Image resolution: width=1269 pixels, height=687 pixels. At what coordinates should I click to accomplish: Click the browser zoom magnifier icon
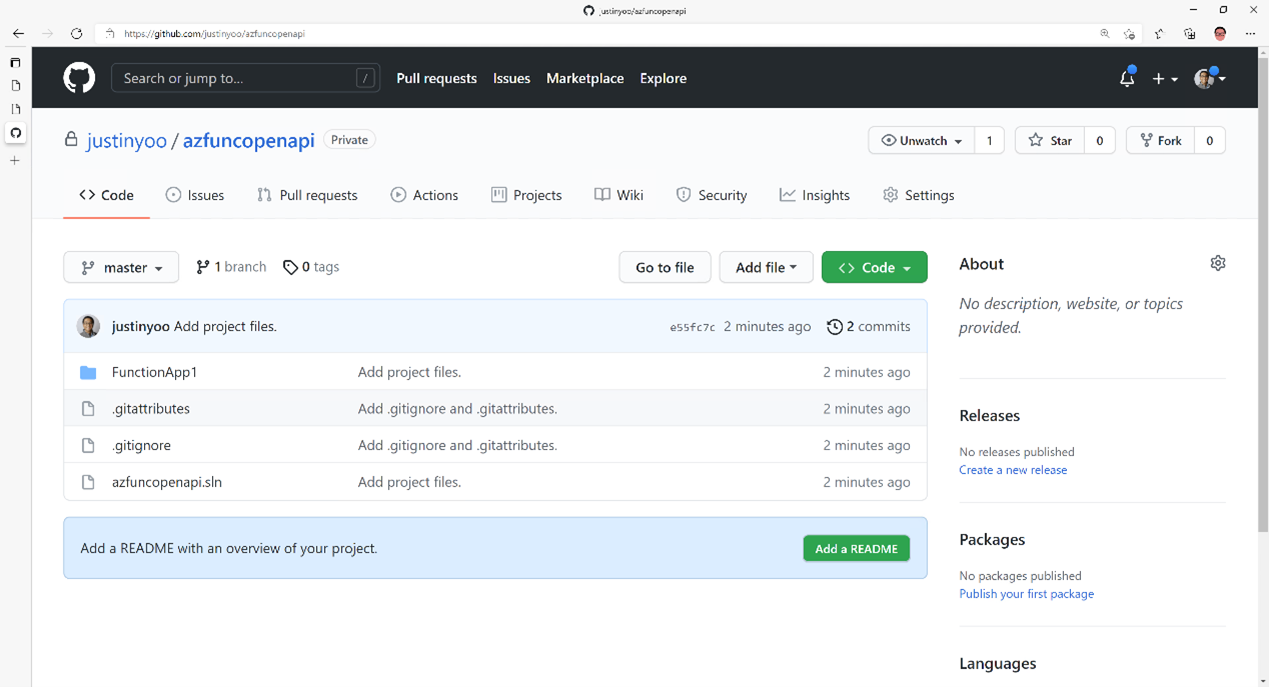[x=1105, y=33]
